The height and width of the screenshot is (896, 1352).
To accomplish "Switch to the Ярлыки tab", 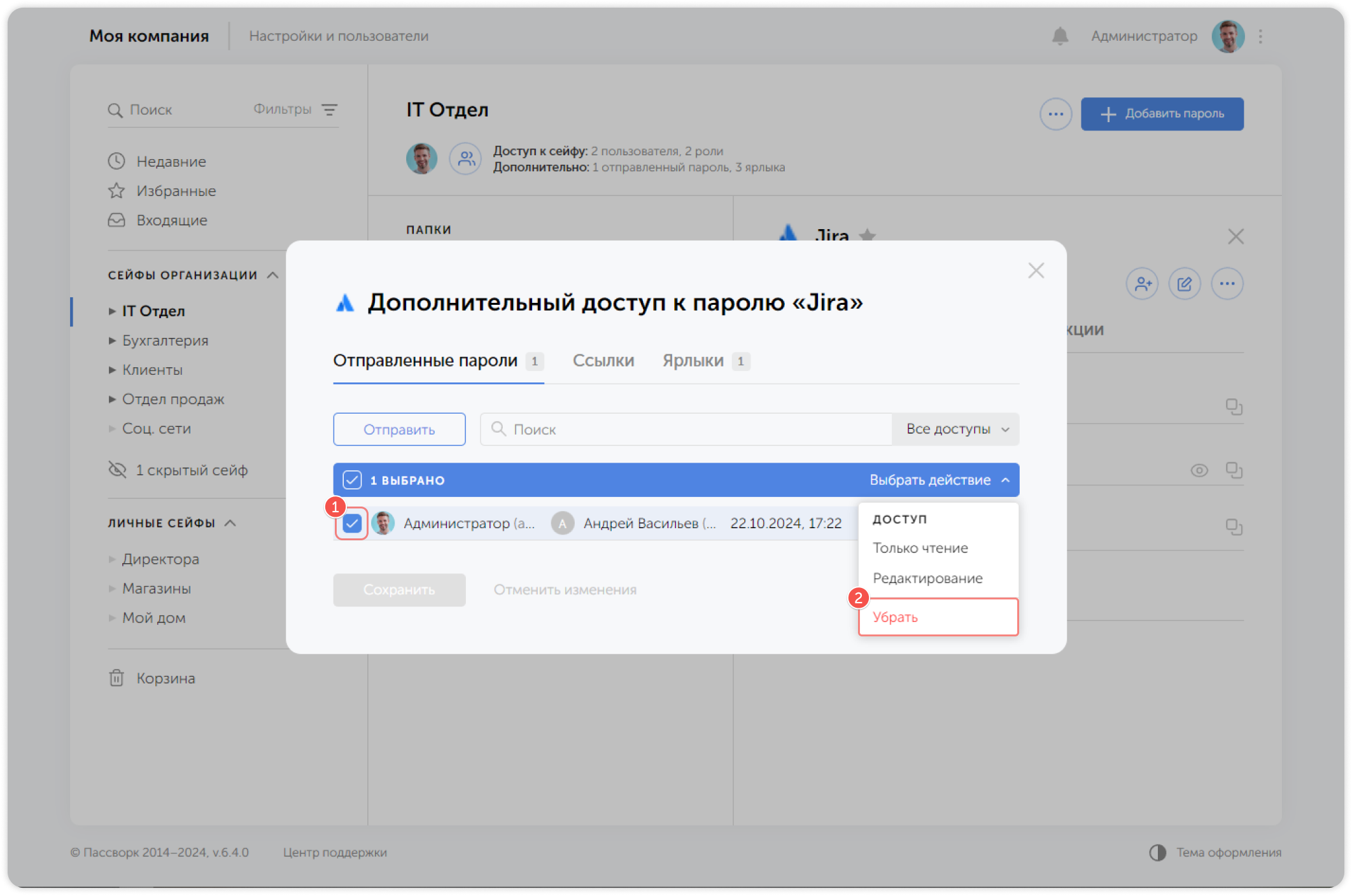I will (693, 360).
